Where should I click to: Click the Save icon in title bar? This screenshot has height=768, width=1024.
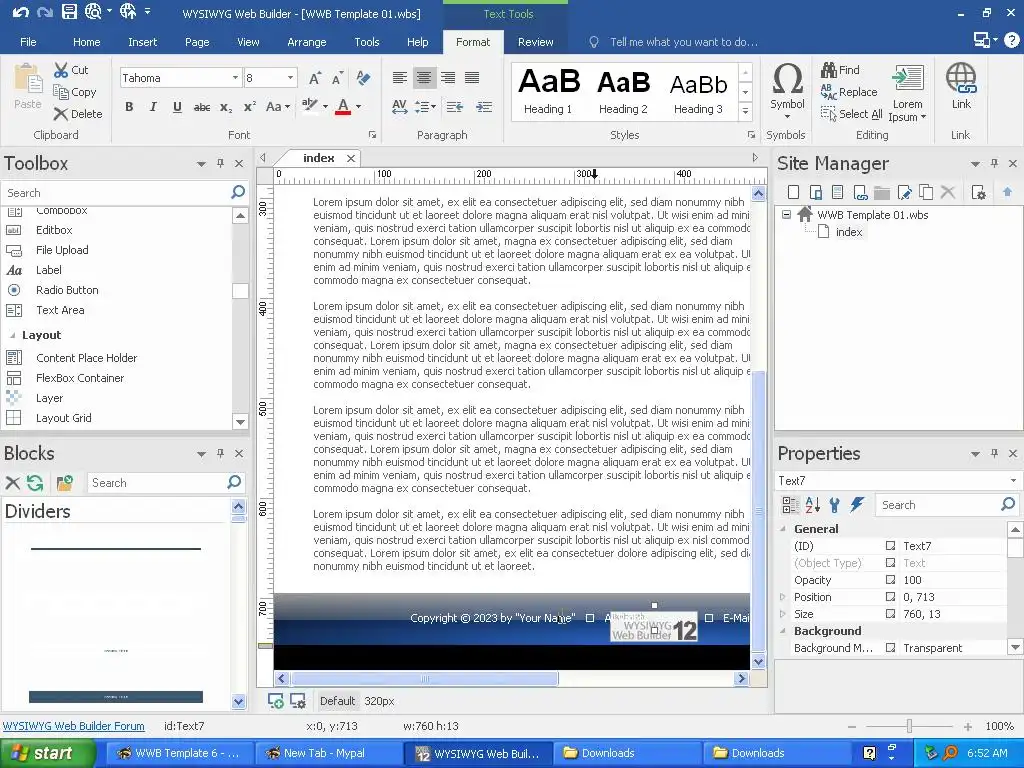[69, 12]
